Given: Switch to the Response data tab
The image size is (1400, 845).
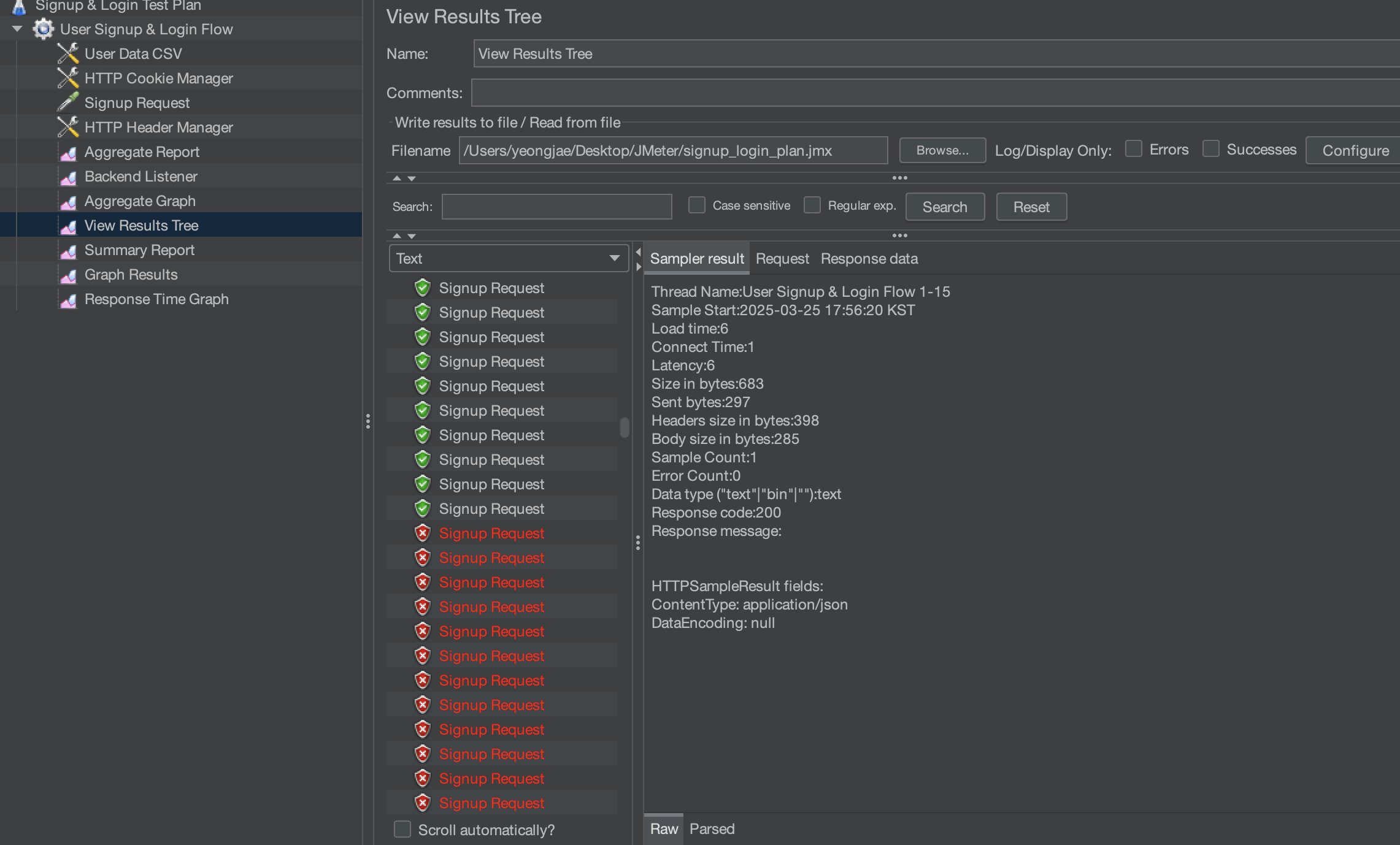Looking at the screenshot, I should point(869,259).
